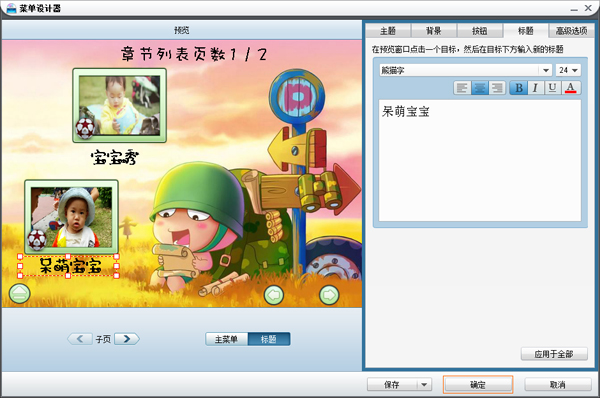Toggle italic formatting for title
This screenshot has width=600, height=398.
click(x=536, y=88)
